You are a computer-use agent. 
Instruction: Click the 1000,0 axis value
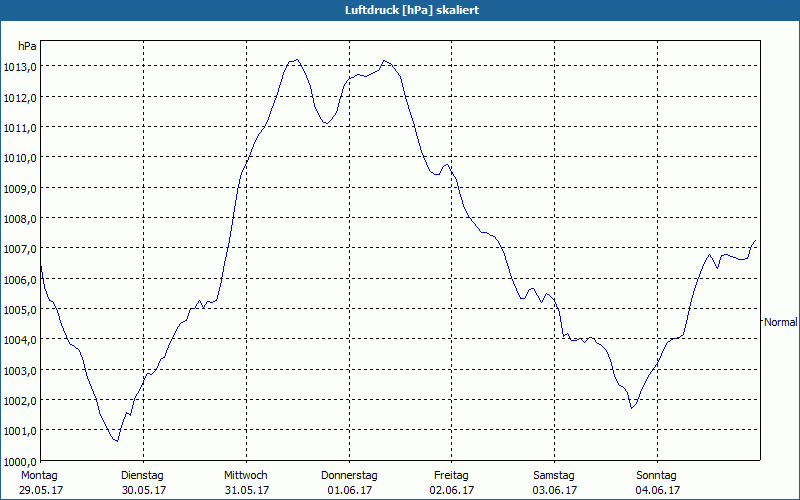(x=19, y=462)
